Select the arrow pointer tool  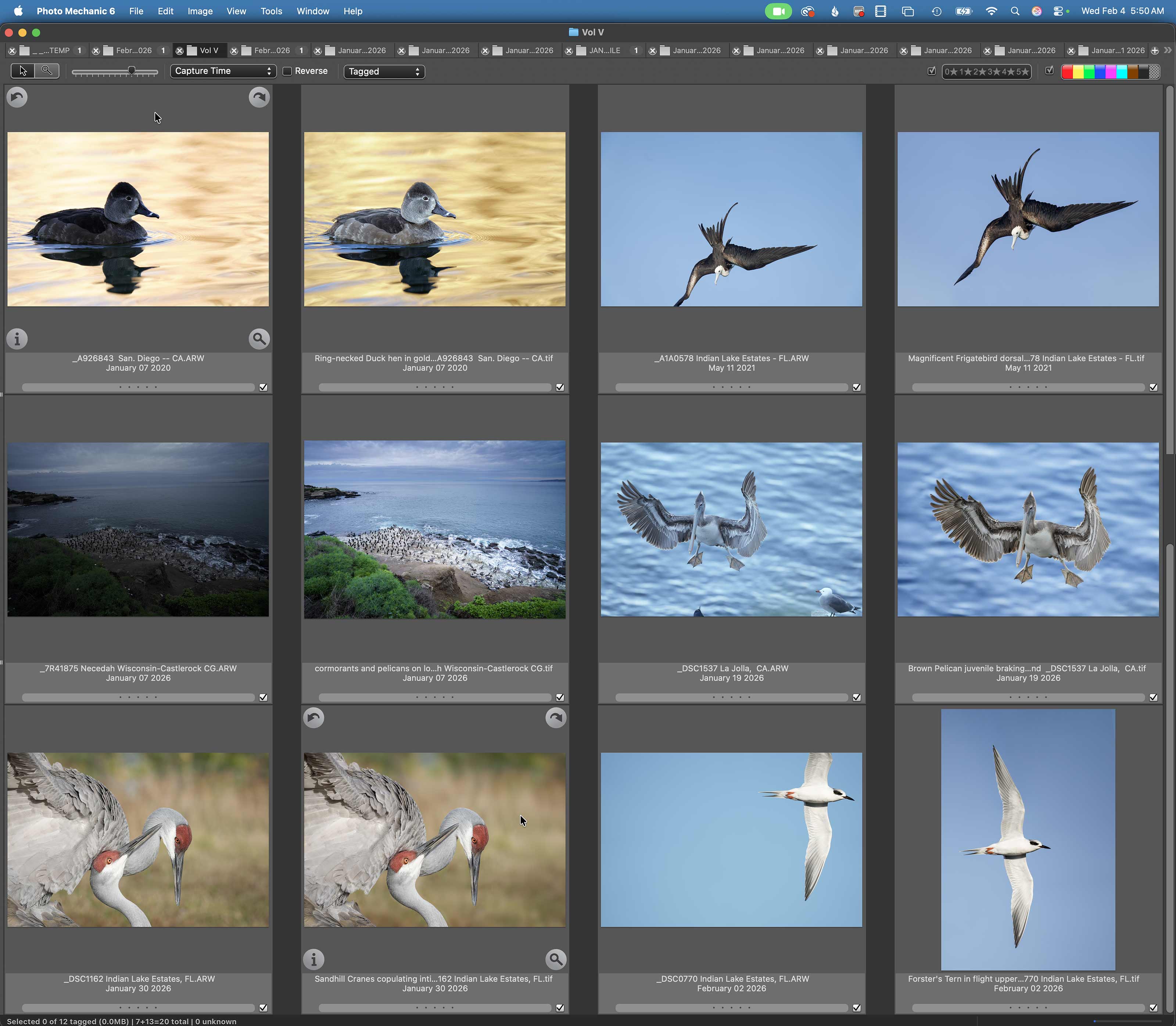click(23, 71)
